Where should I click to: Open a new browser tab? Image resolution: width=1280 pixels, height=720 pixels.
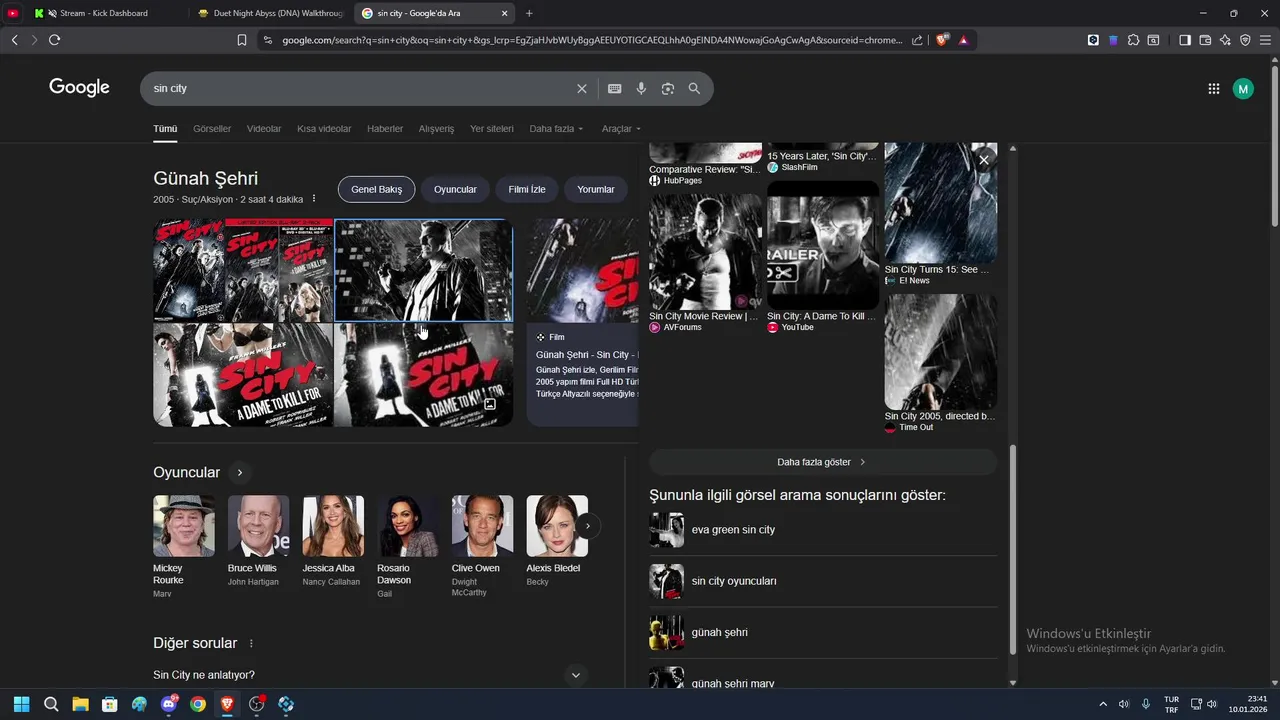pos(529,13)
